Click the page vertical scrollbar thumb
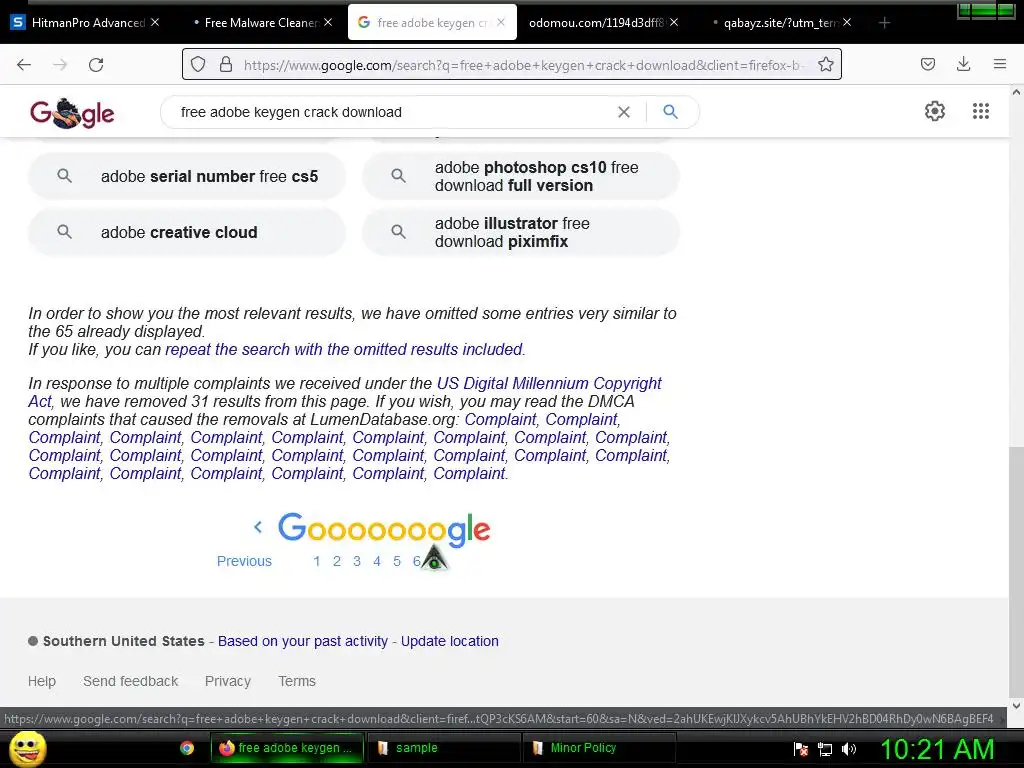 pos(1016,571)
